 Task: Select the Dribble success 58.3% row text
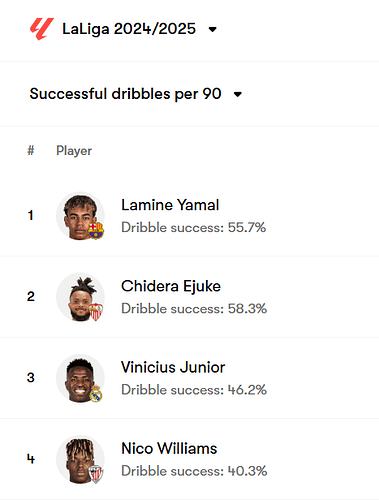pyautogui.click(x=194, y=309)
